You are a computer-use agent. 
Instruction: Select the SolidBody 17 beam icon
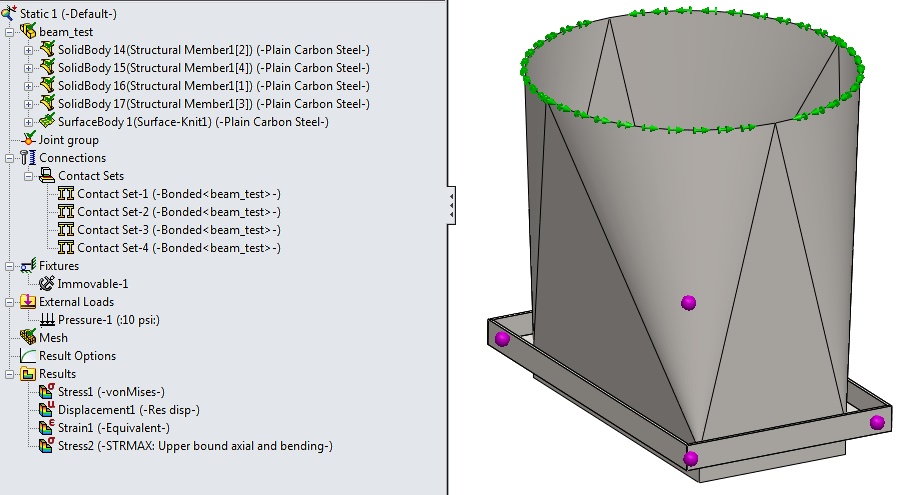pos(47,103)
